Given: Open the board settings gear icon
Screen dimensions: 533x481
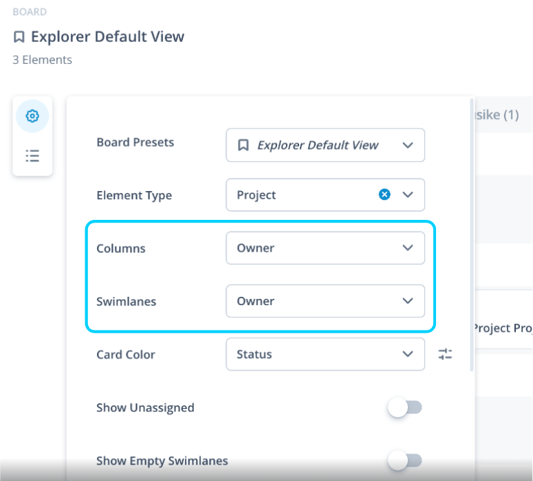Looking at the screenshot, I should [32, 116].
